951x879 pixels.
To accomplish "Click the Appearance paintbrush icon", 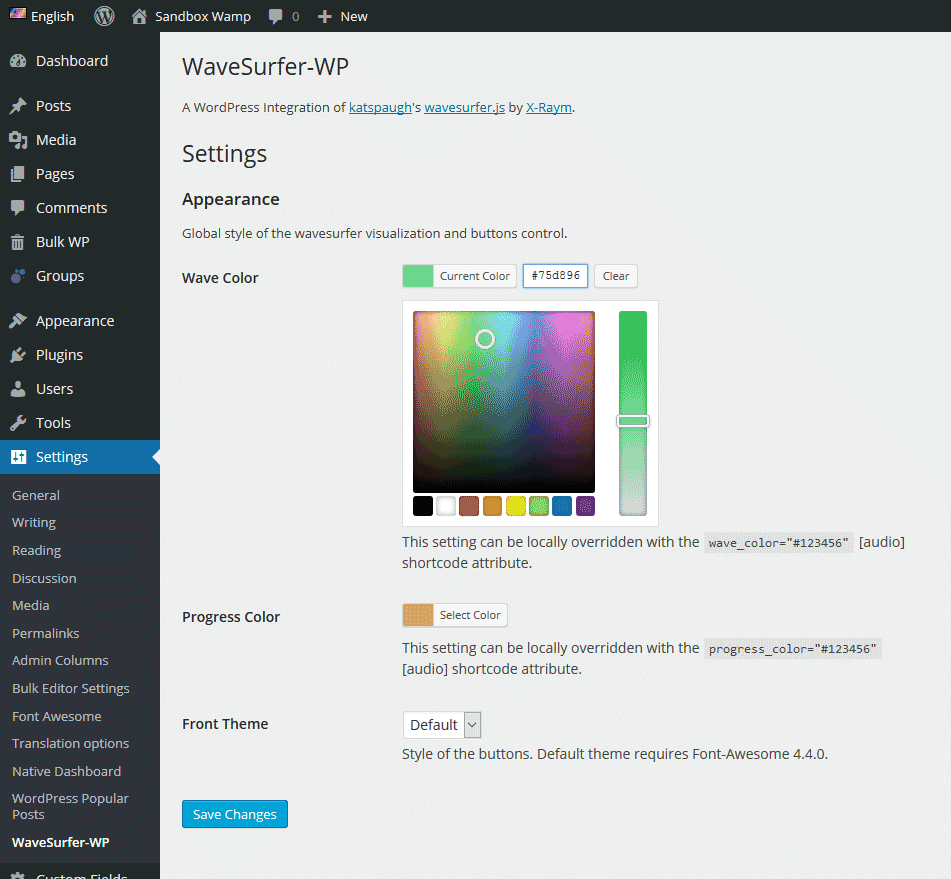I will point(18,320).
